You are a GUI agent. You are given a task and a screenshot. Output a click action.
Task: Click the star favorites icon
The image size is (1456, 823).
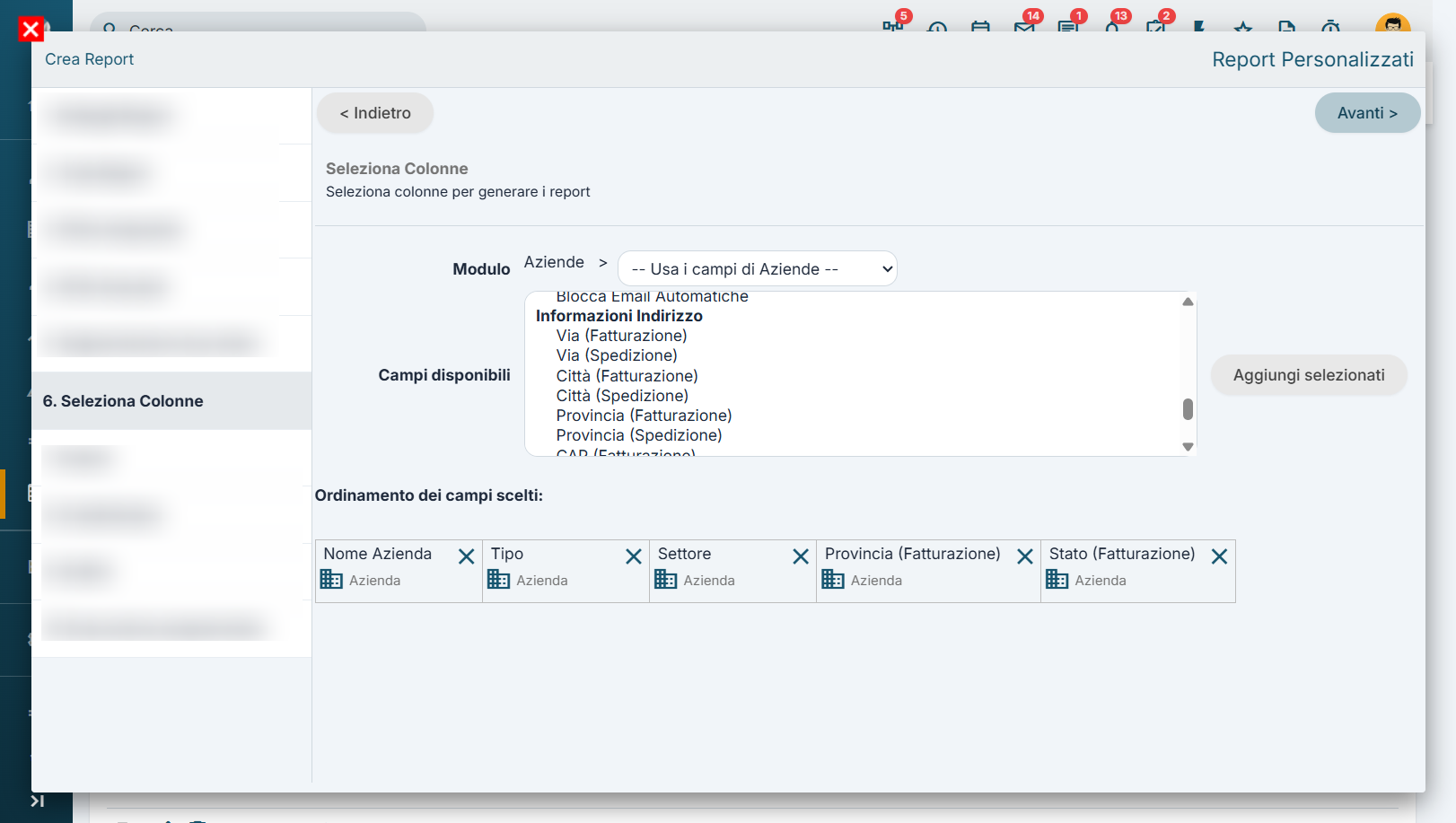pos(1243,27)
